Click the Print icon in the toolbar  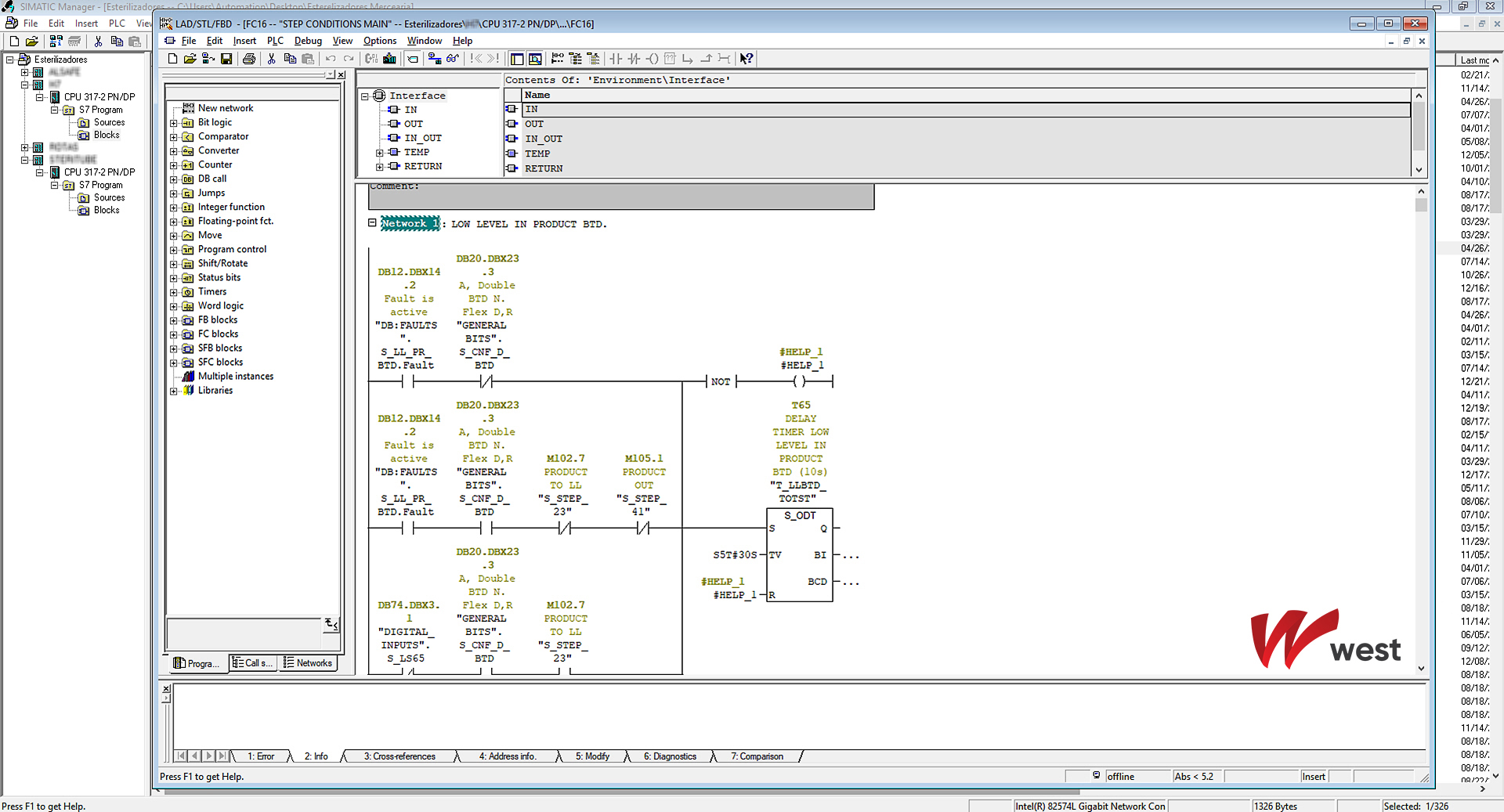point(249,59)
